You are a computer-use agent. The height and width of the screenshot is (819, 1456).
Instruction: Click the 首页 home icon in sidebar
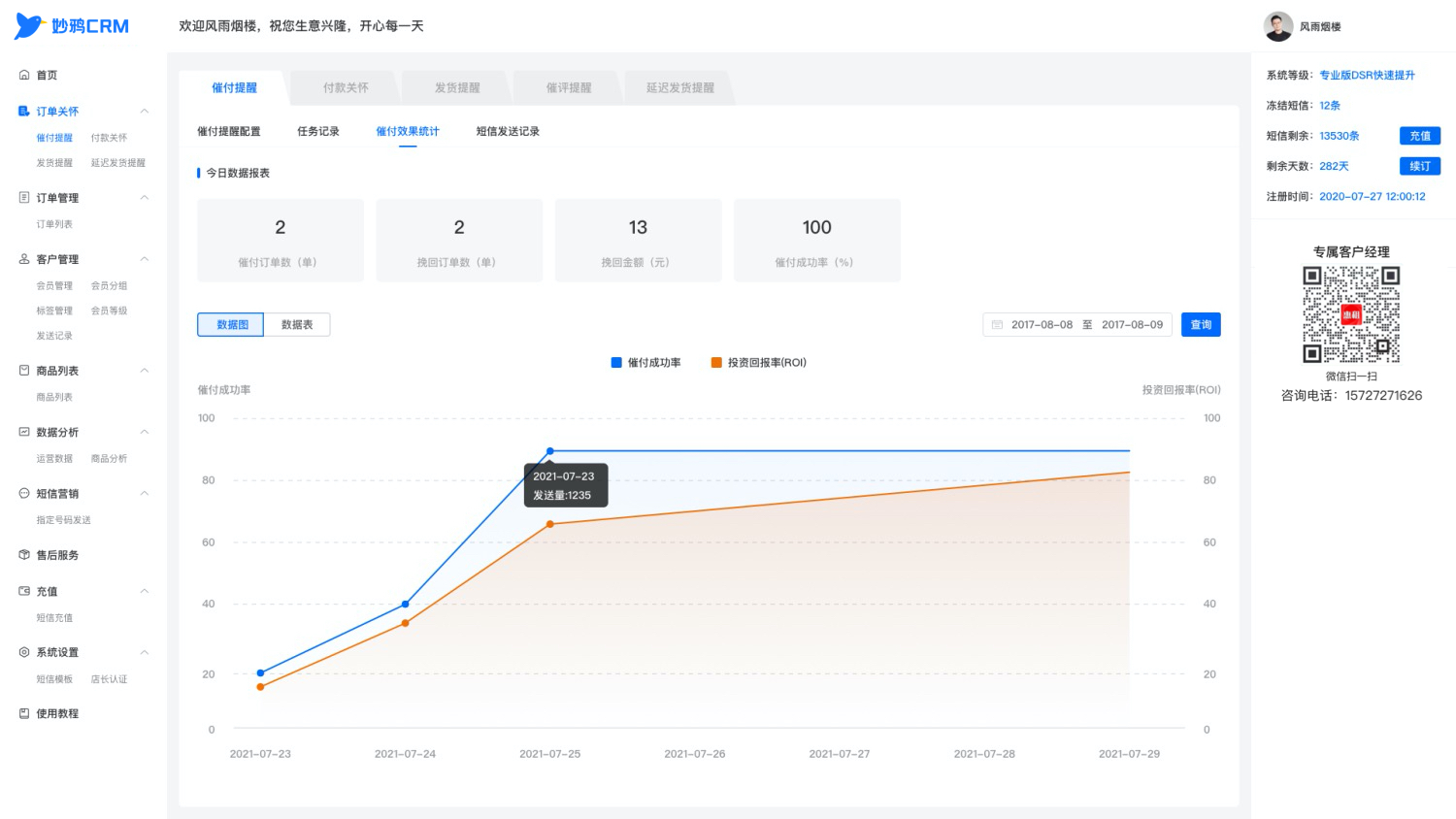[24, 75]
